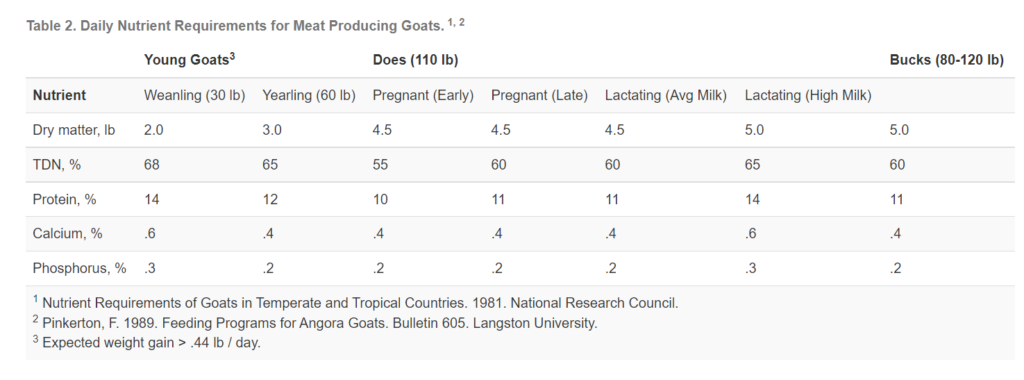
Task: Click the Weanling (30 lb) column header
Action: tap(195, 95)
